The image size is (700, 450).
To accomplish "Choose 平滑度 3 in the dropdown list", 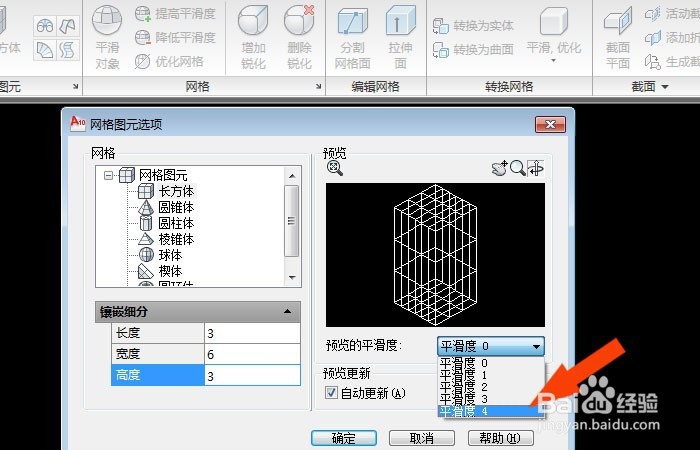I will [491, 399].
